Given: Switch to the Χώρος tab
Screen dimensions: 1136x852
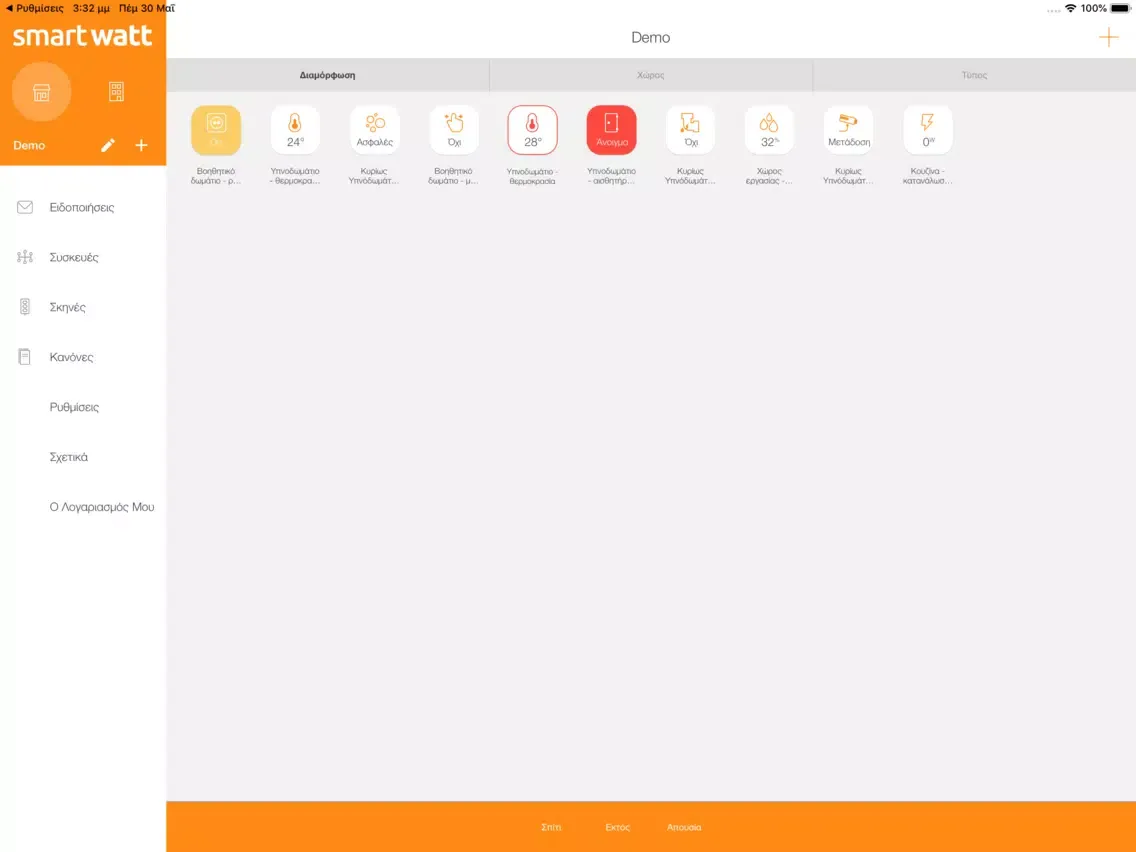Looking at the screenshot, I should tap(651, 75).
